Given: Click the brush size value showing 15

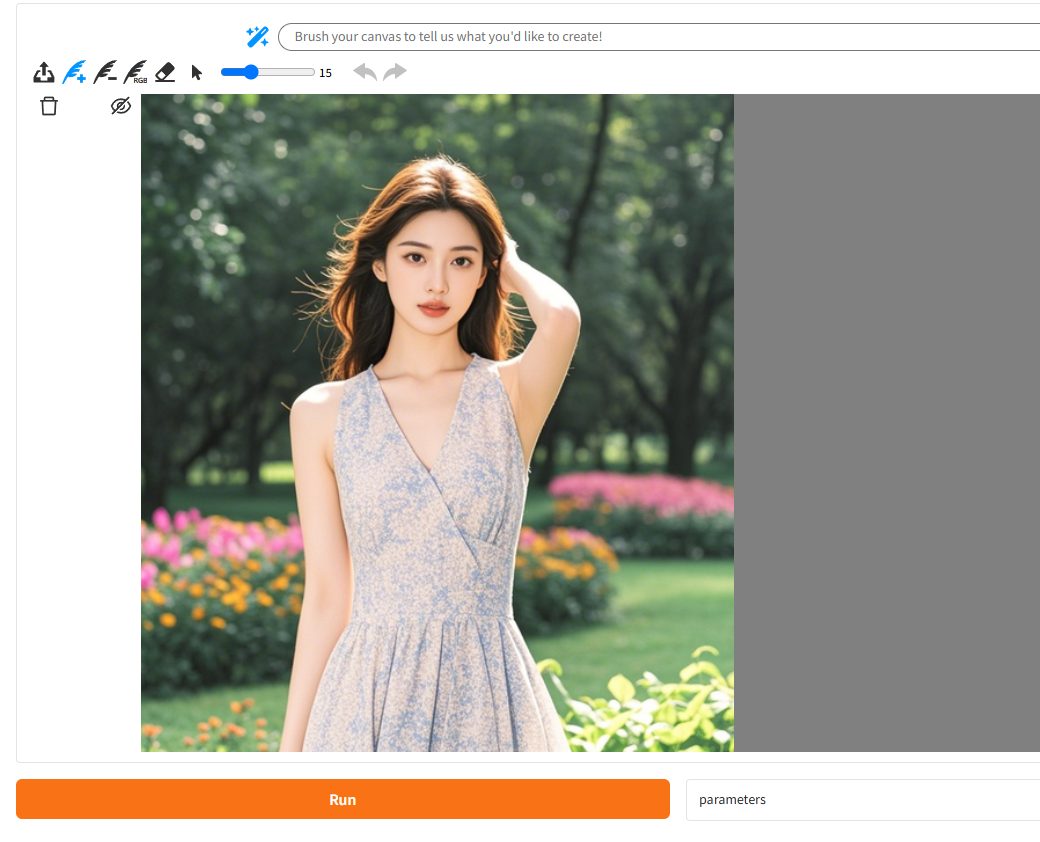Looking at the screenshot, I should pos(325,72).
